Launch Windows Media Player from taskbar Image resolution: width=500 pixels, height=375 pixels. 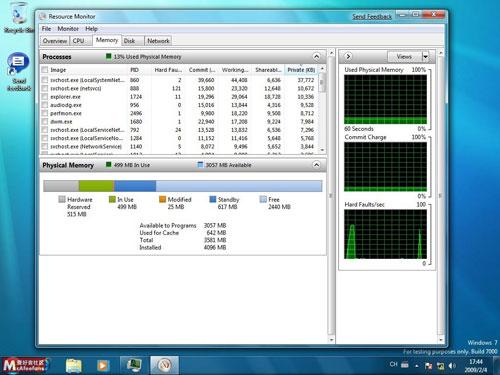point(103,366)
